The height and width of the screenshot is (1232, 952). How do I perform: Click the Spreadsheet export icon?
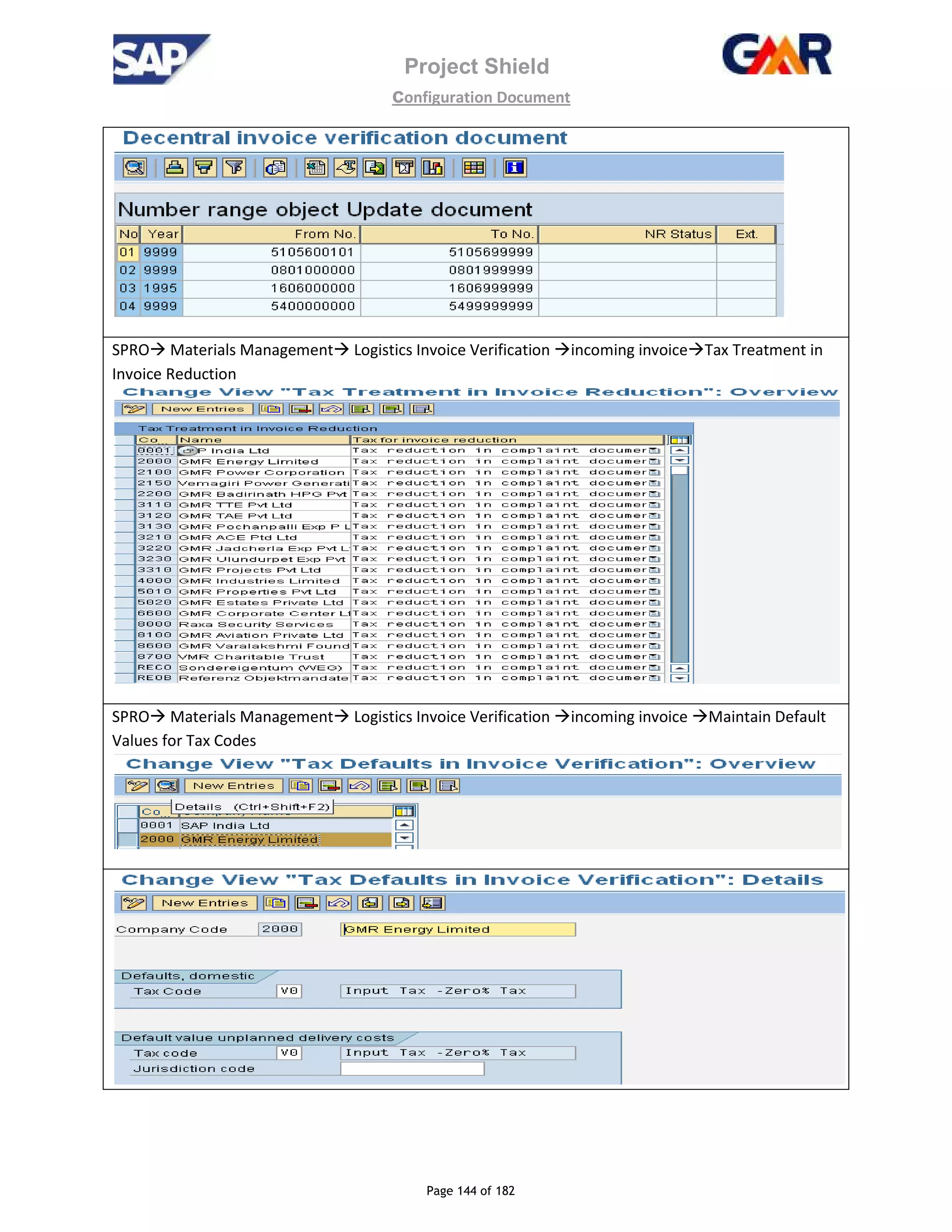(317, 167)
